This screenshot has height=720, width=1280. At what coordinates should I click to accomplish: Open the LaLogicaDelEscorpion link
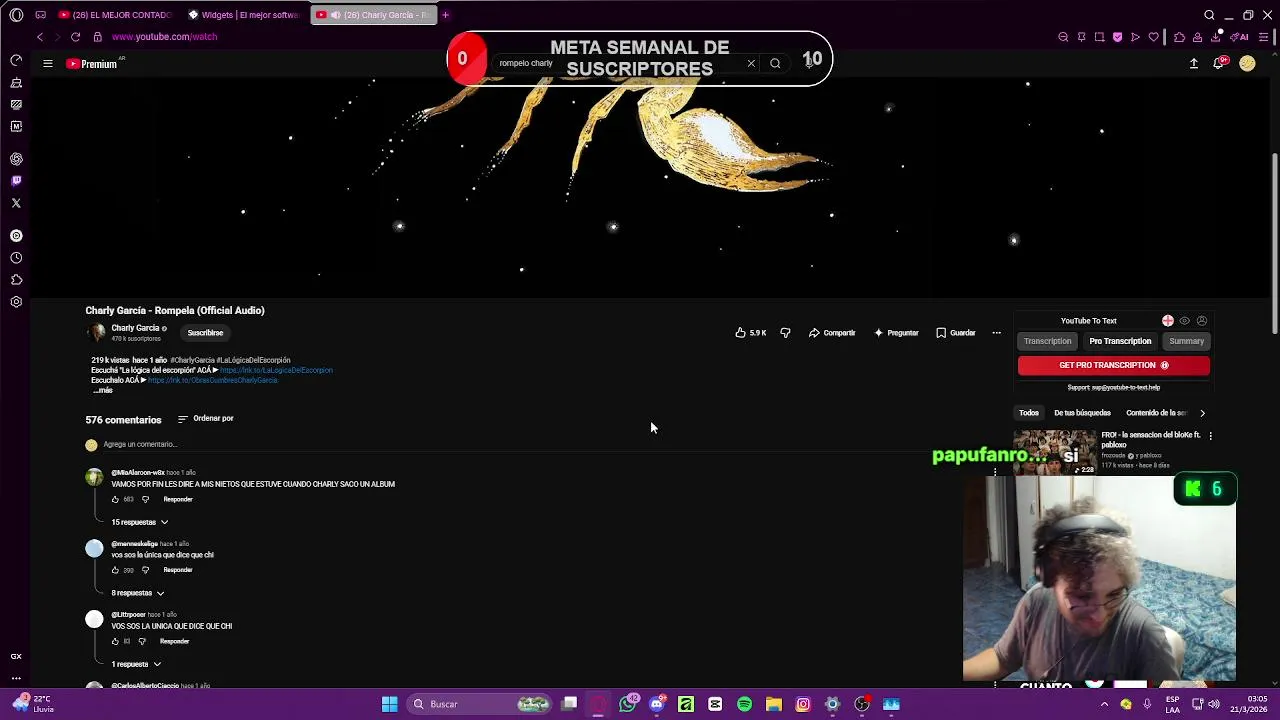point(276,370)
